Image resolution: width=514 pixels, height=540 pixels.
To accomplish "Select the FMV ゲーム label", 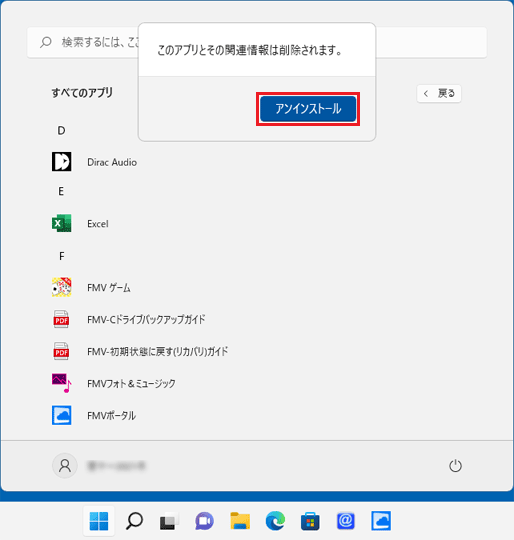I will click(x=109, y=288).
